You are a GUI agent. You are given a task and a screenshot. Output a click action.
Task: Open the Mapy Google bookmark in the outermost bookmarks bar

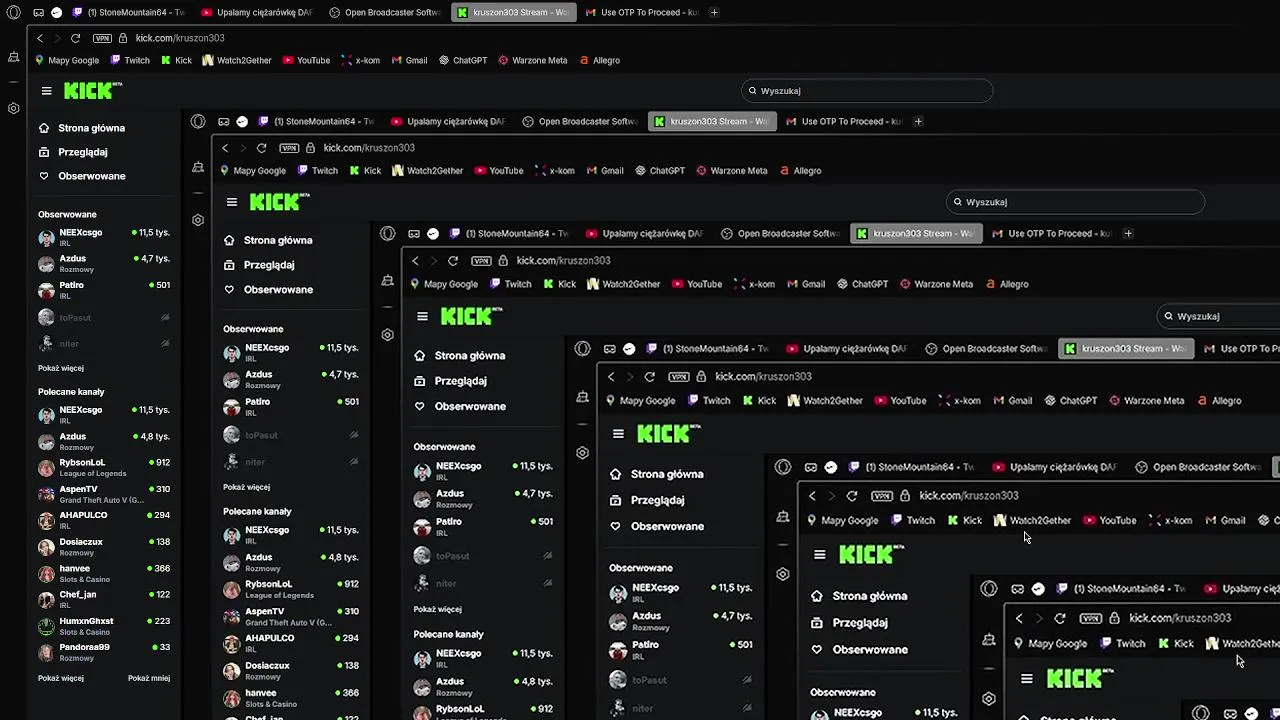[67, 60]
